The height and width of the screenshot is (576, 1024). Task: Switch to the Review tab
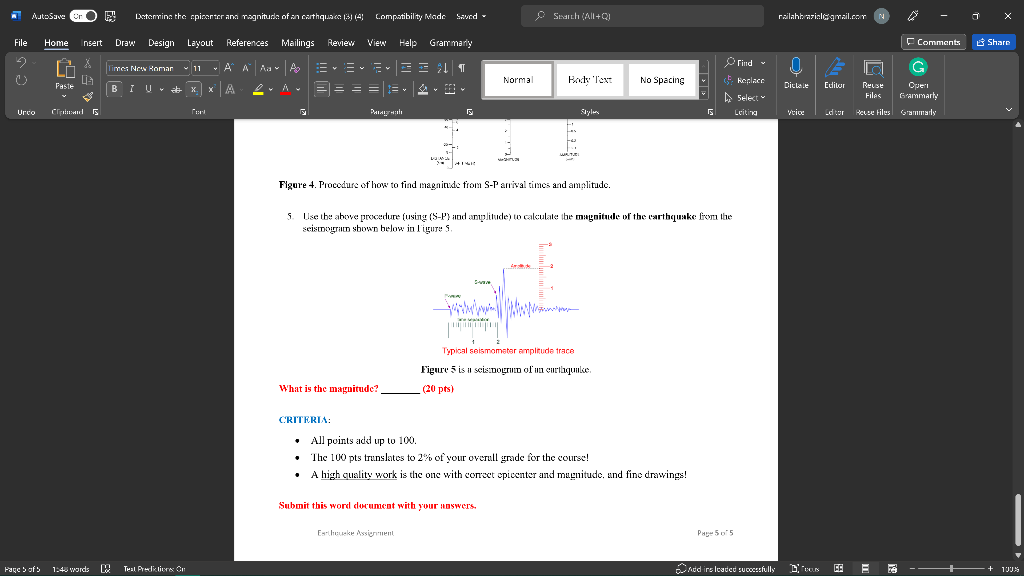click(x=340, y=42)
